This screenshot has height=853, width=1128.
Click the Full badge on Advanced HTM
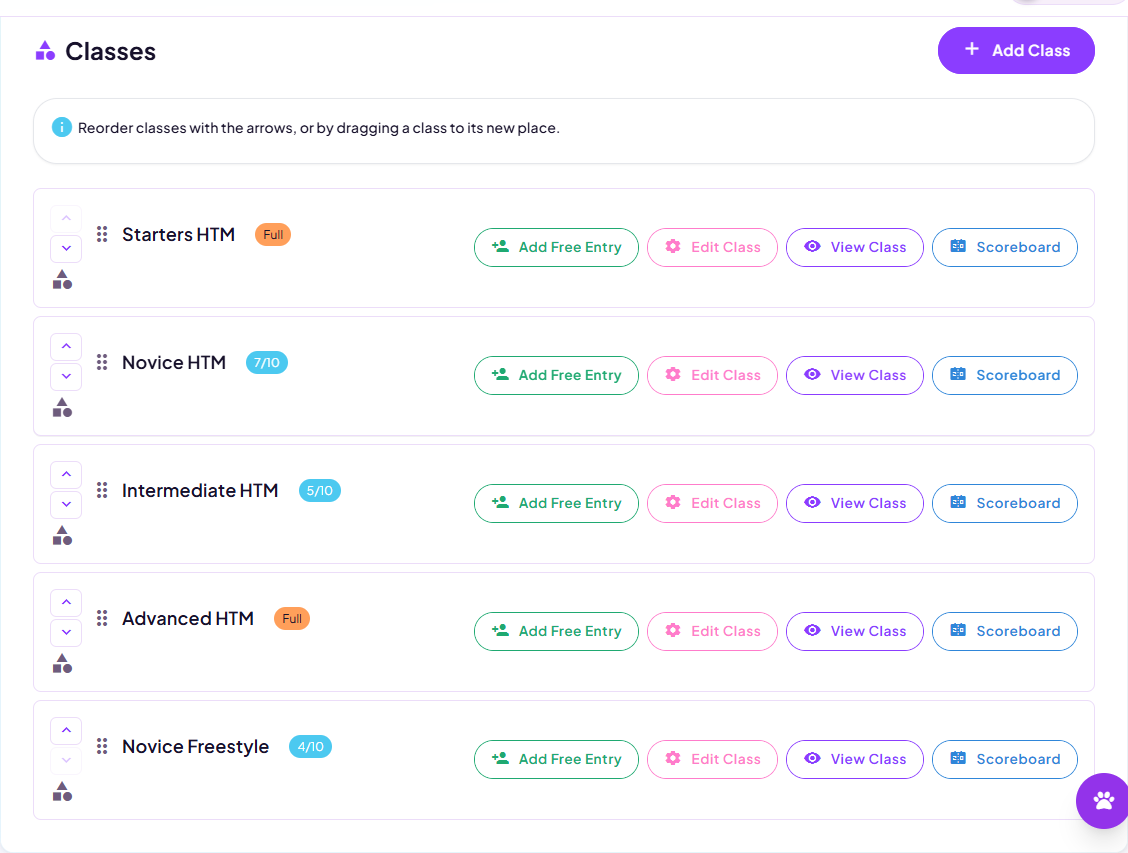pos(292,619)
